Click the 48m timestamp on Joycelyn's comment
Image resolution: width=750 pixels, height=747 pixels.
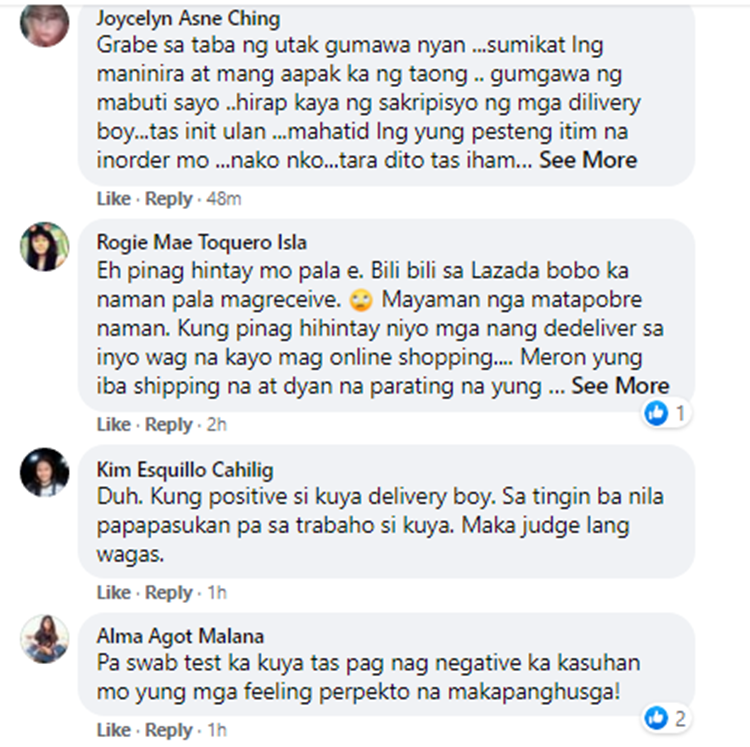[x=224, y=198]
